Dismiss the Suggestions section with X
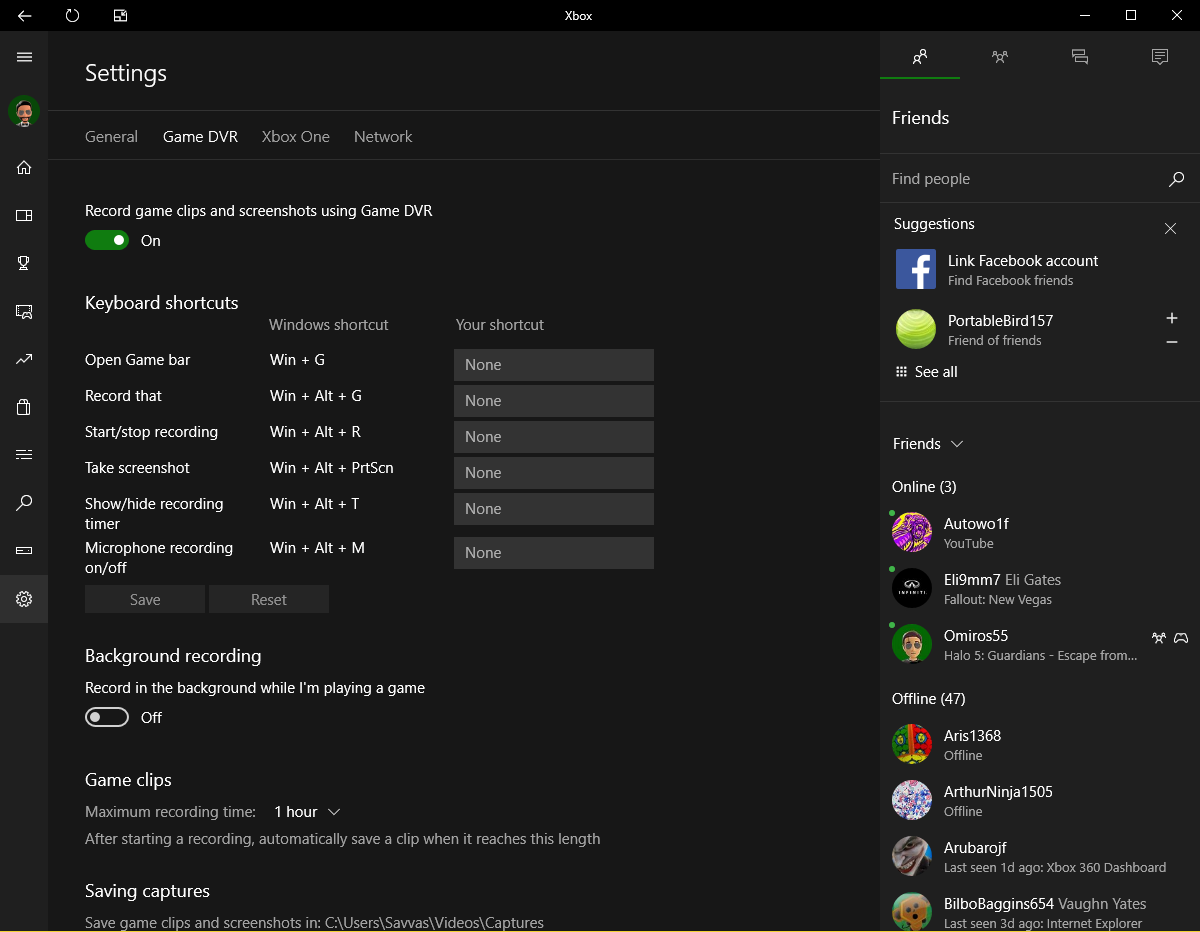Image resolution: width=1200 pixels, height=932 pixels. tap(1170, 228)
